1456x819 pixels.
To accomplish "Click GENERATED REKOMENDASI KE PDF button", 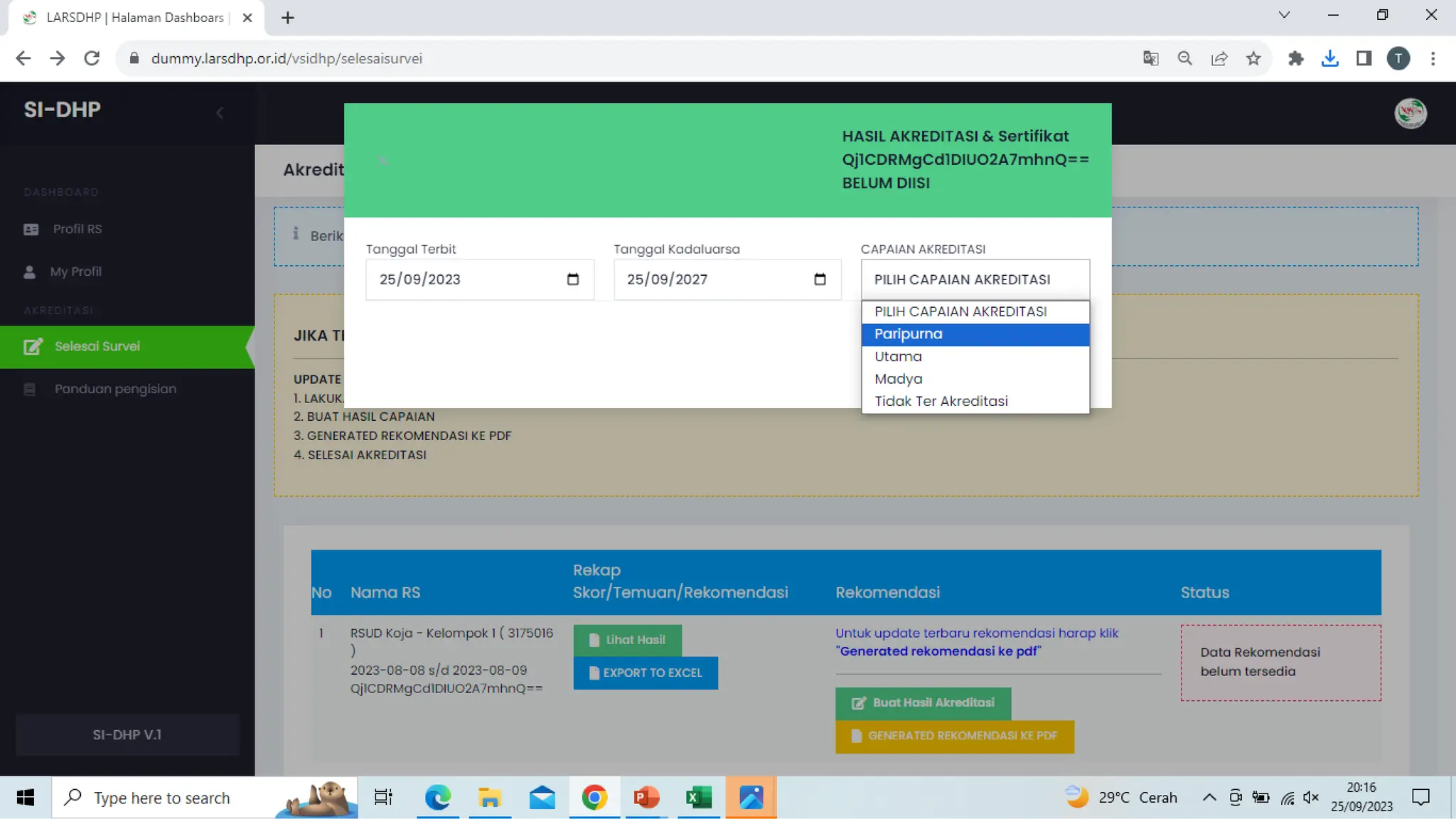I will [954, 736].
